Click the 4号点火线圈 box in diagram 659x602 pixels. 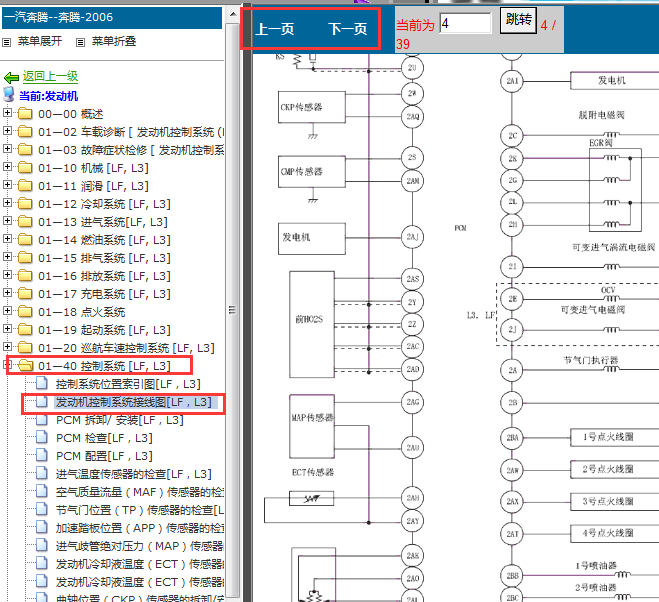tap(614, 533)
